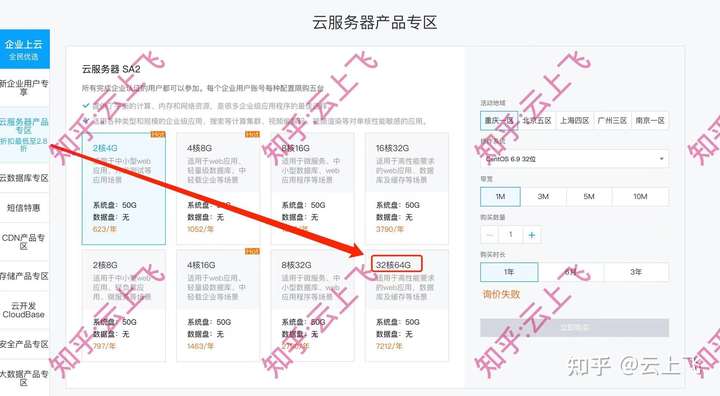This screenshot has width=720, height=396.
Task: Go to 云数据库专区 in sidebar
Action: 24,178
